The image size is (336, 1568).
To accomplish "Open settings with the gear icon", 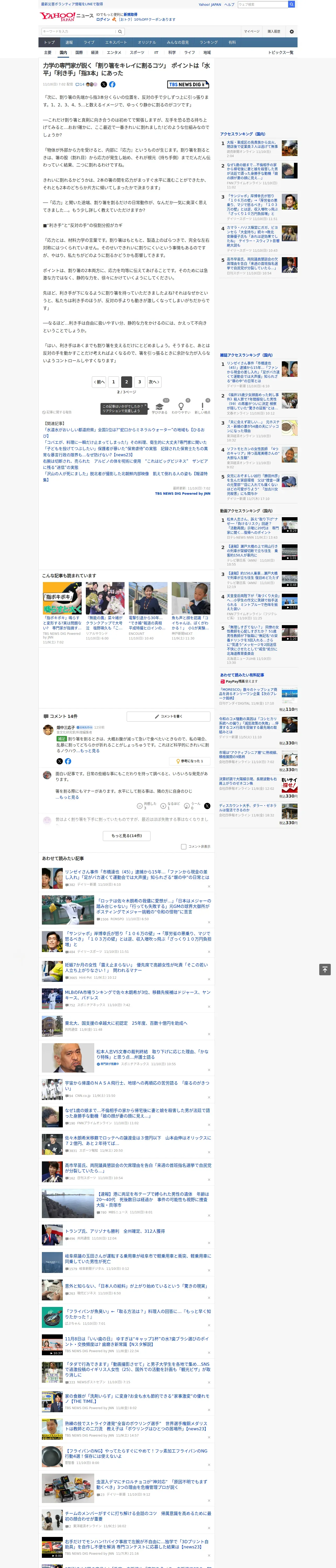I will pos(292,32).
